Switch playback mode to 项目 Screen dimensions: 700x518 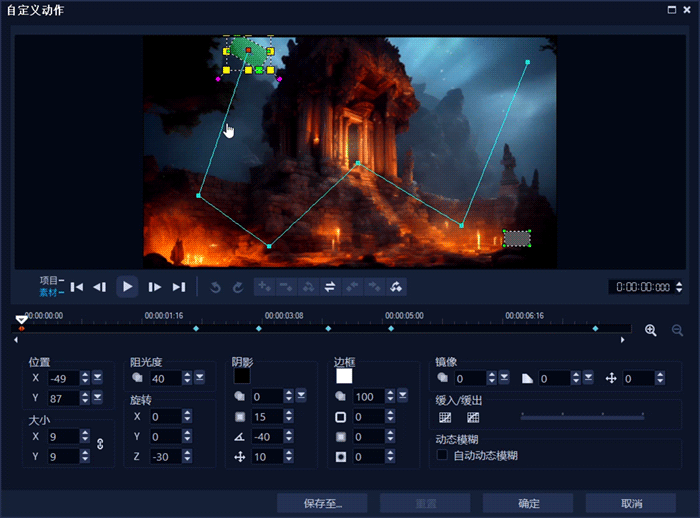(x=51, y=280)
